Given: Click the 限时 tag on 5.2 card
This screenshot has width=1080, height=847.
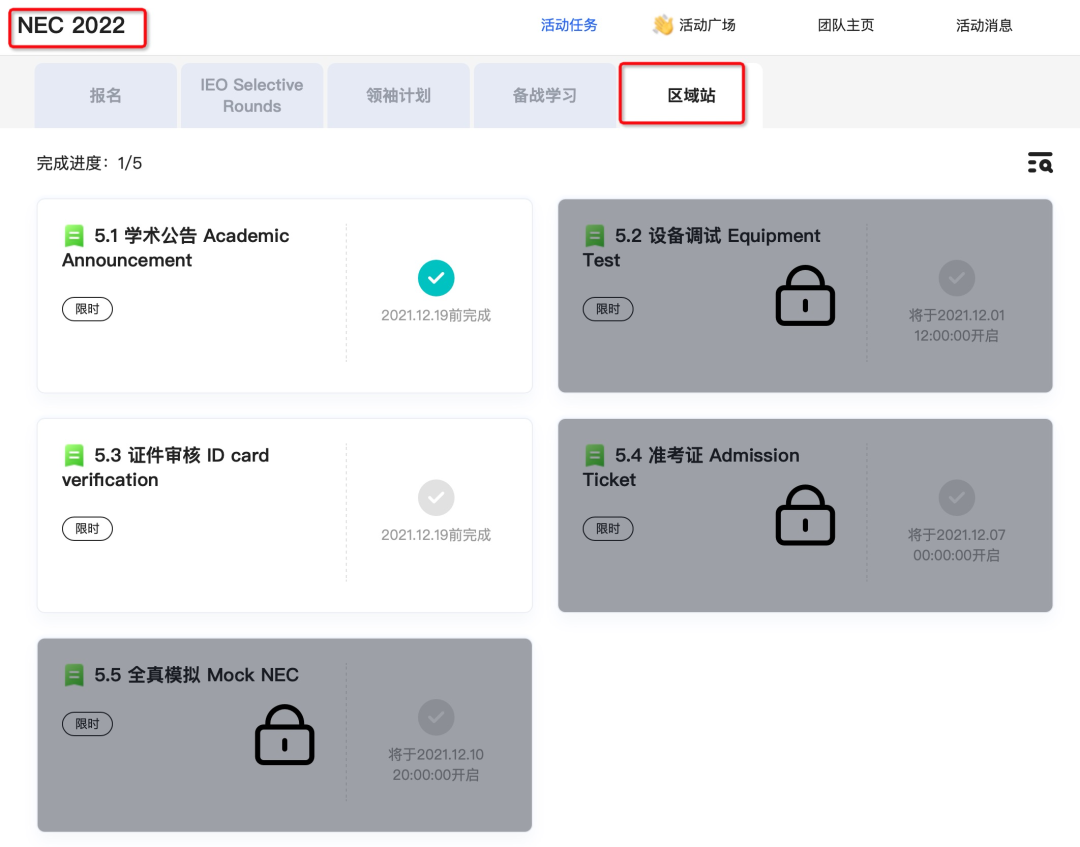Looking at the screenshot, I should (x=608, y=309).
